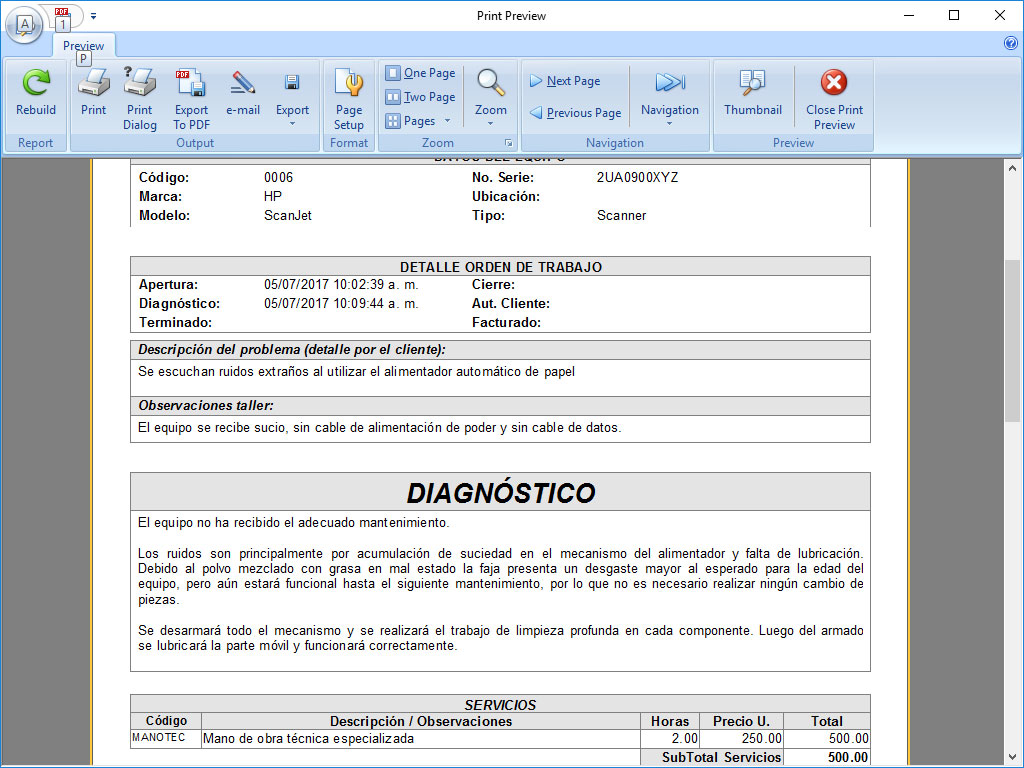Image resolution: width=1024 pixels, height=768 pixels.
Task: Click serial number 2UA0900XYZ
Action: coord(637,178)
